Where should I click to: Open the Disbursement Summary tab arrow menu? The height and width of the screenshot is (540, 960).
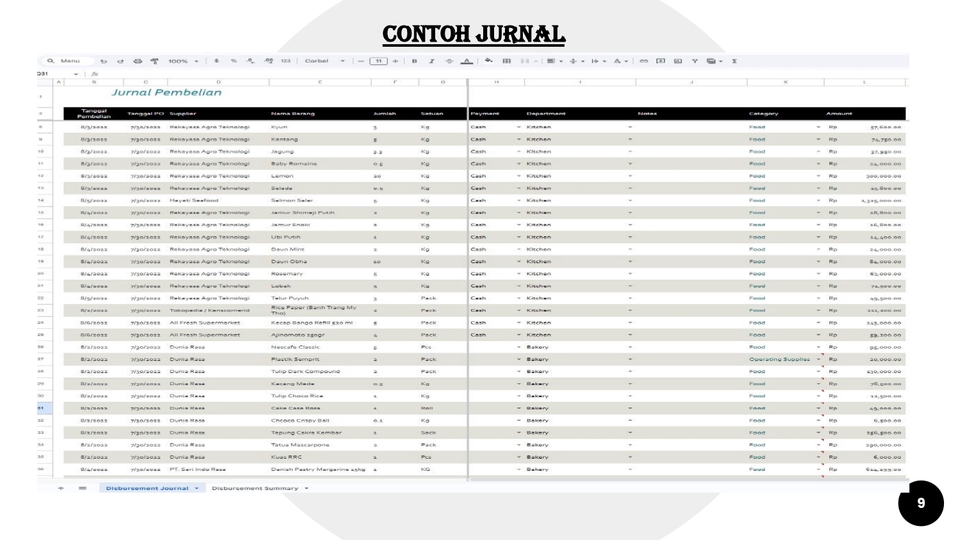point(306,488)
